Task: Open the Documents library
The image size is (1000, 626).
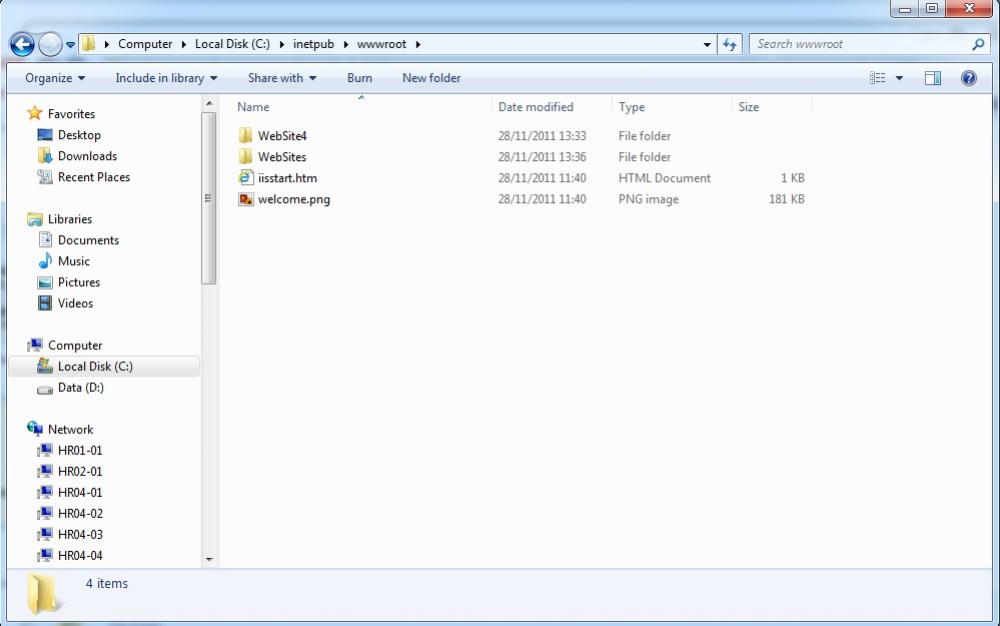Action: pyautogui.click(x=88, y=240)
